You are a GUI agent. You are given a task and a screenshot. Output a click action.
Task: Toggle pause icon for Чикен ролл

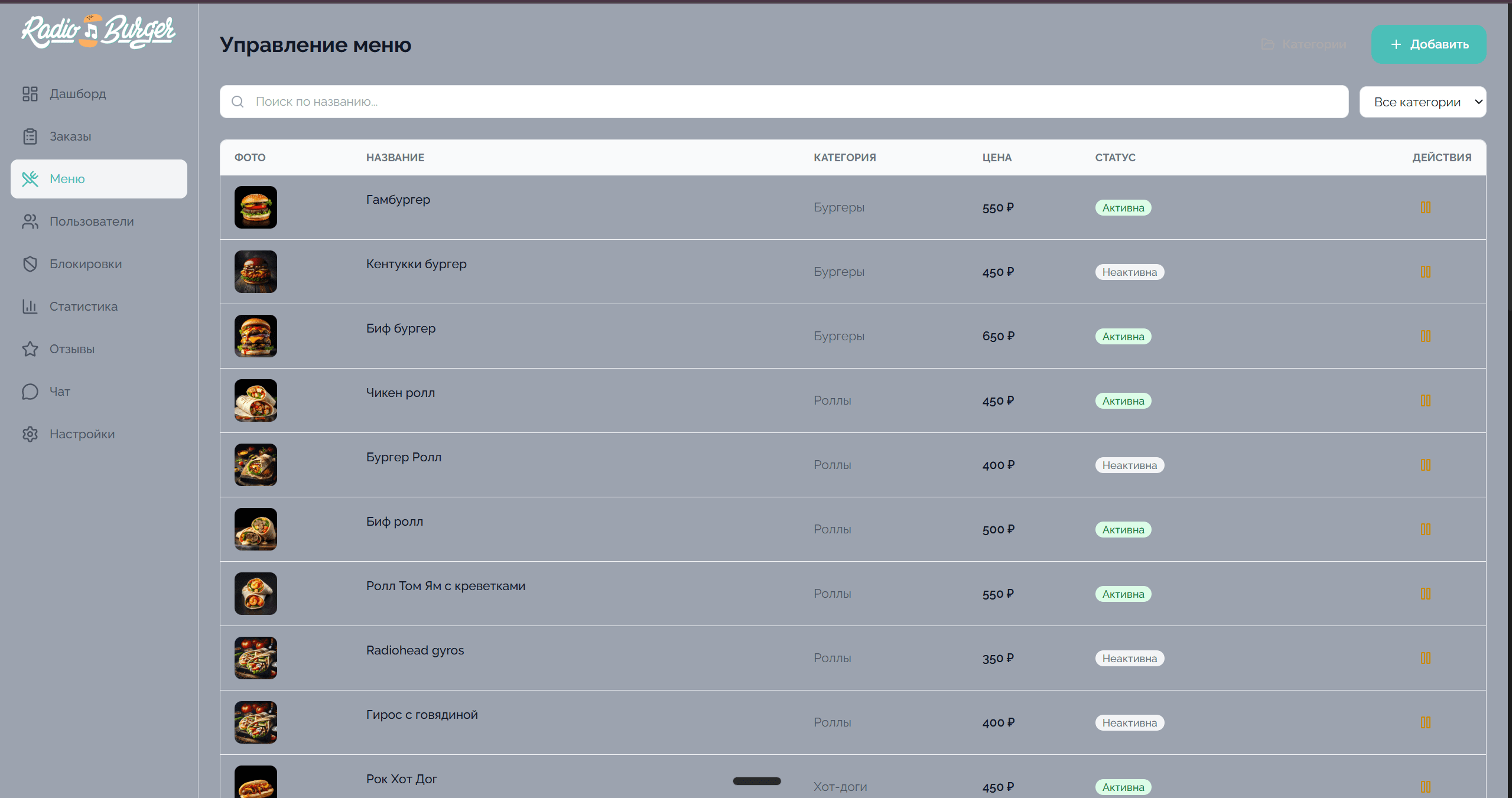pyautogui.click(x=1425, y=400)
